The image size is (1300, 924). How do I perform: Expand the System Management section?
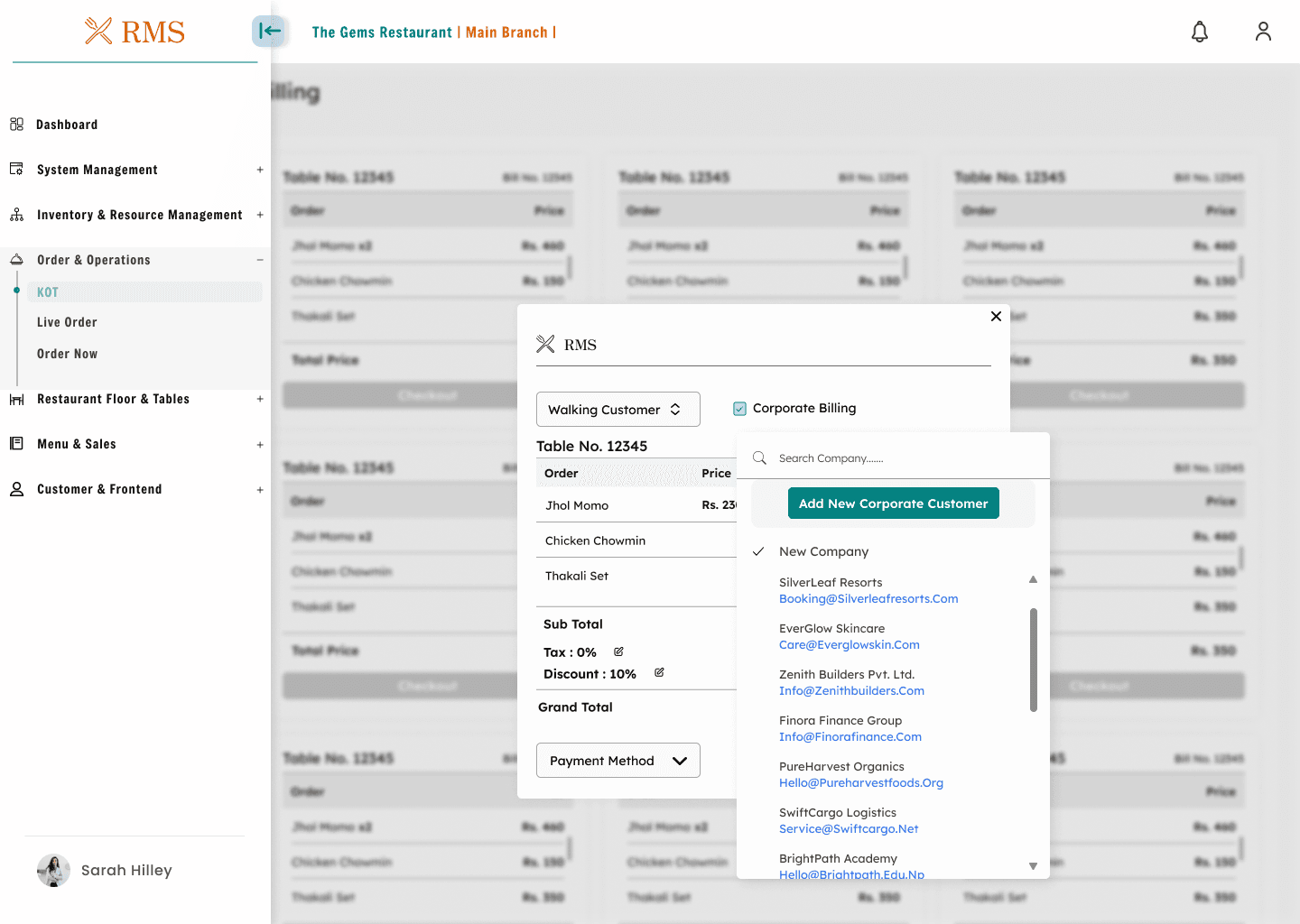coord(259,170)
